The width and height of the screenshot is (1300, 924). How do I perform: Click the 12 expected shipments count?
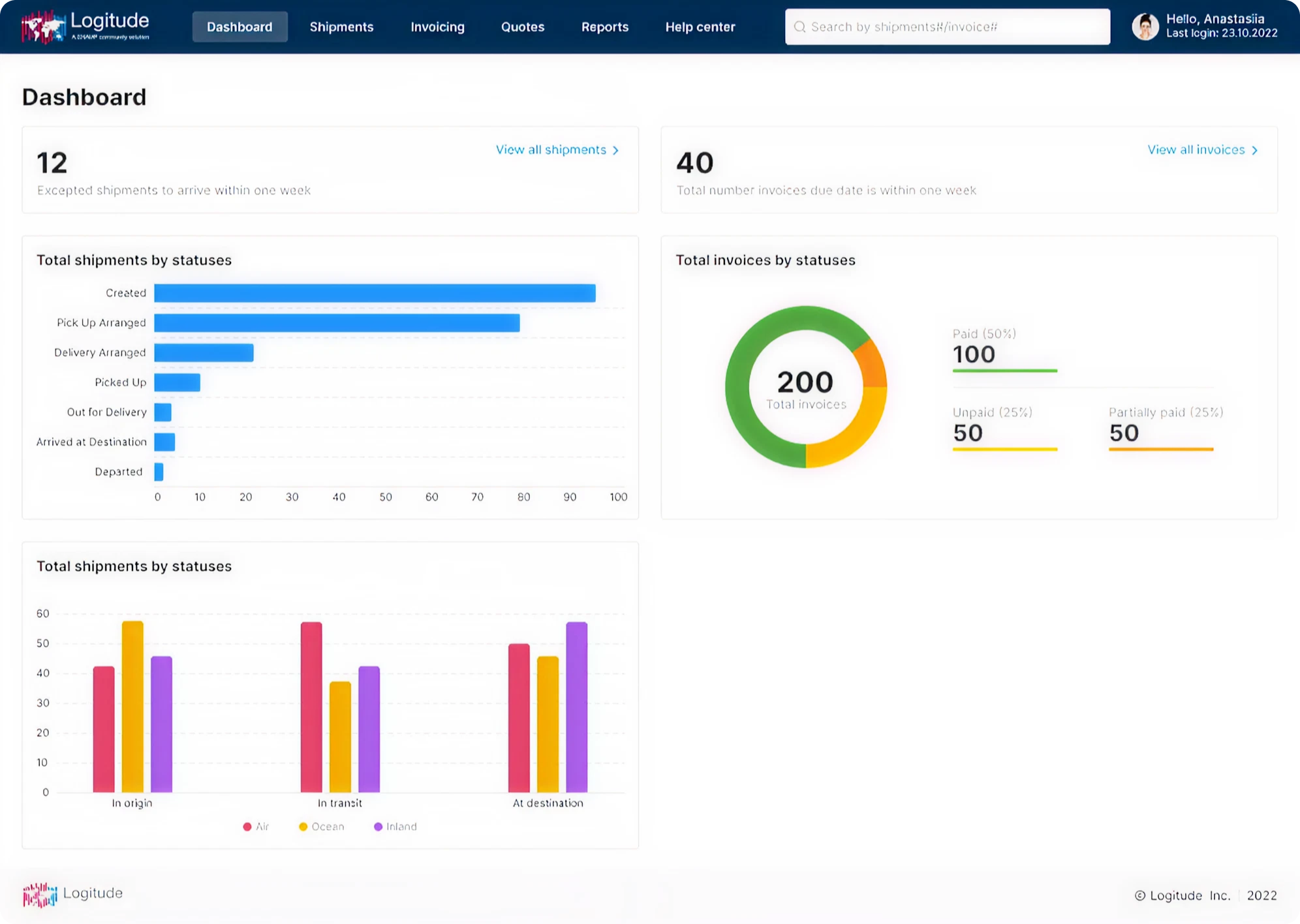point(52,163)
